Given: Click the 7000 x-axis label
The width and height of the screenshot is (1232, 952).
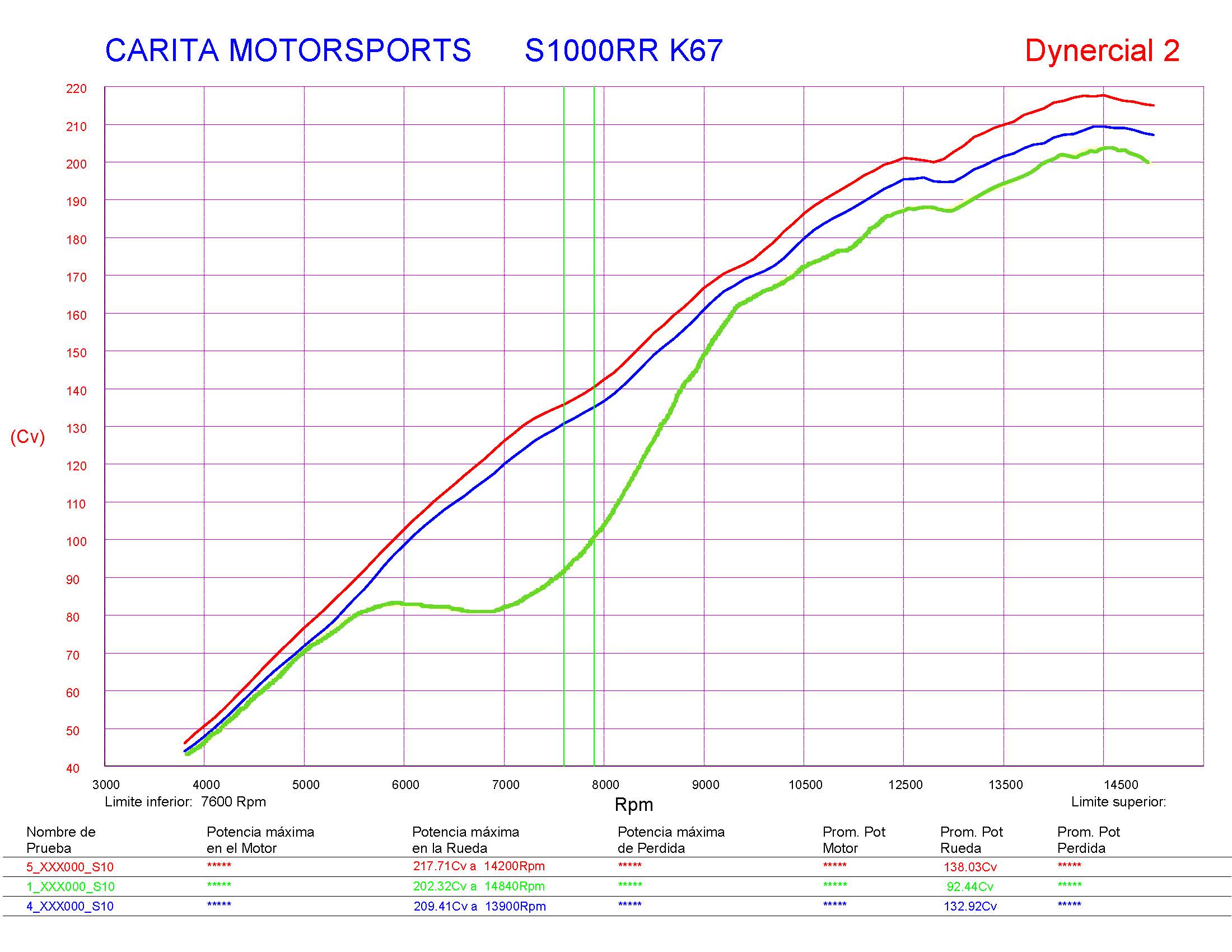Looking at the screenshot, I should pyautogui.click(x=506, y=785).
